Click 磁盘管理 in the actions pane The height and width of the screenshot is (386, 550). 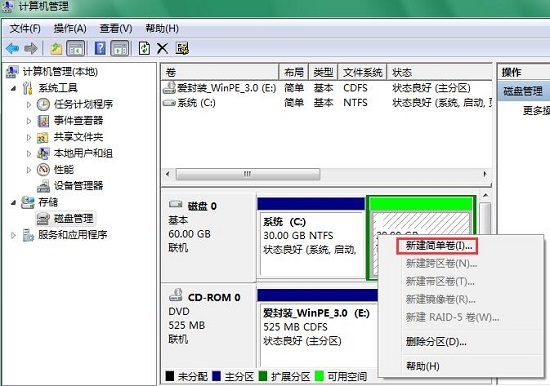[x=523, y=92]
